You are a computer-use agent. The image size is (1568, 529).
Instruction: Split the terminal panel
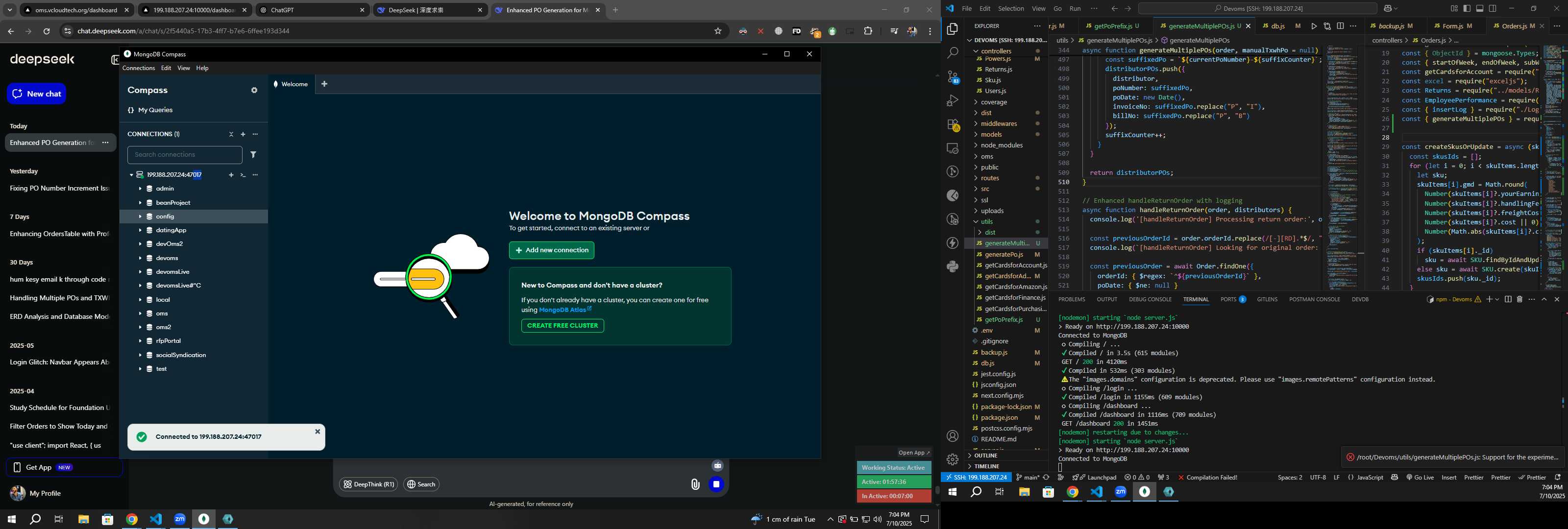pos(1508,299)
